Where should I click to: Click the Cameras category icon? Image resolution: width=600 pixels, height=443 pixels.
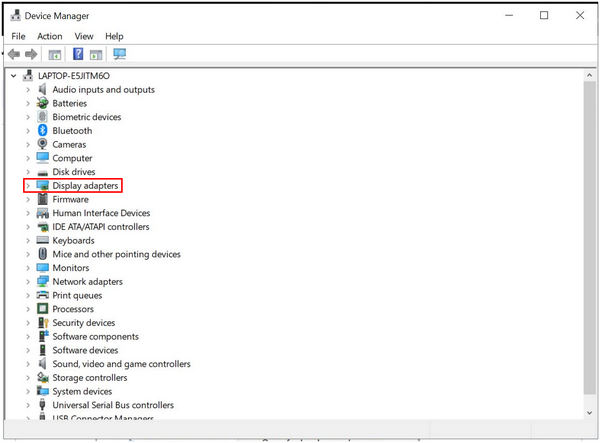(43, 144)
